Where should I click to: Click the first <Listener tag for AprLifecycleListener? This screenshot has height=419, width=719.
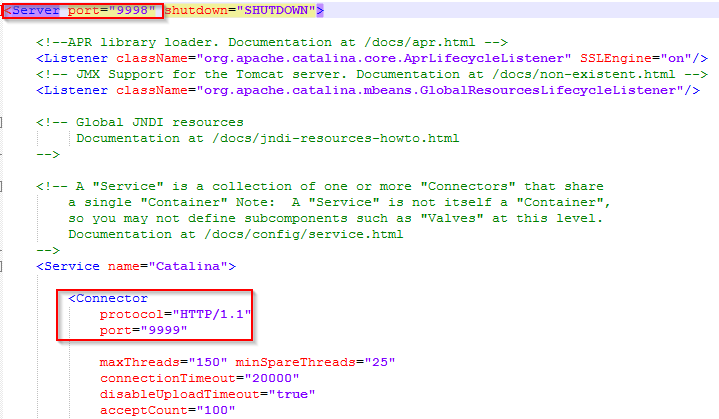[72, 59]
